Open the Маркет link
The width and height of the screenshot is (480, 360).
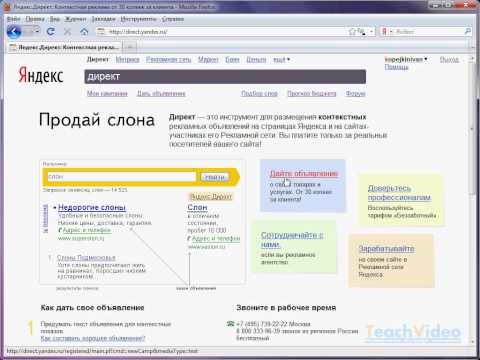(208, 60)
